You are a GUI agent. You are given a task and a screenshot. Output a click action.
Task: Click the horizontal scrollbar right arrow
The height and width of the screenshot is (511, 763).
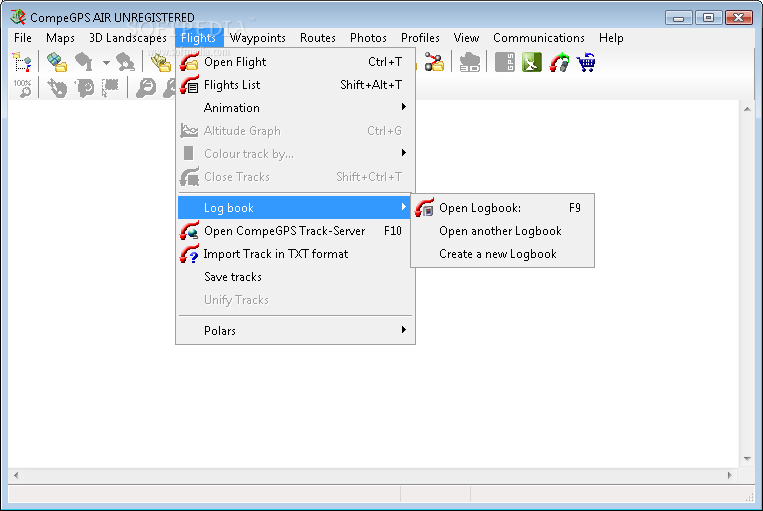click(729, 475)
